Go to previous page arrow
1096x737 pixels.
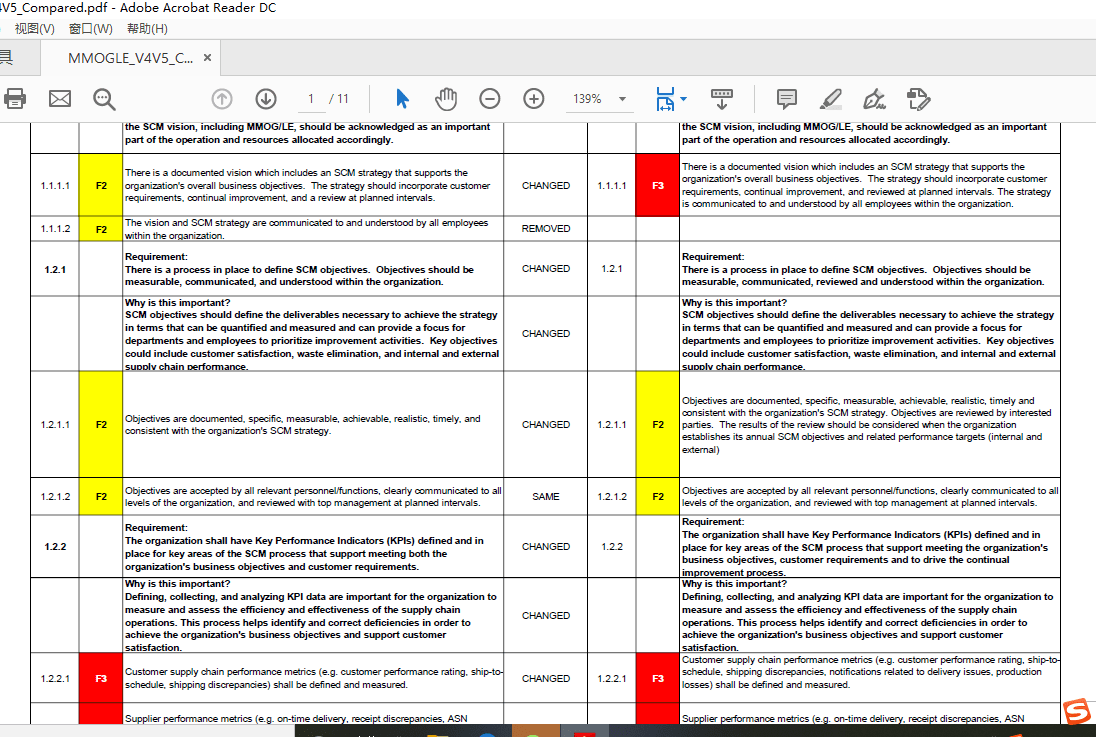pyautogui.click(x=222, y=98)
